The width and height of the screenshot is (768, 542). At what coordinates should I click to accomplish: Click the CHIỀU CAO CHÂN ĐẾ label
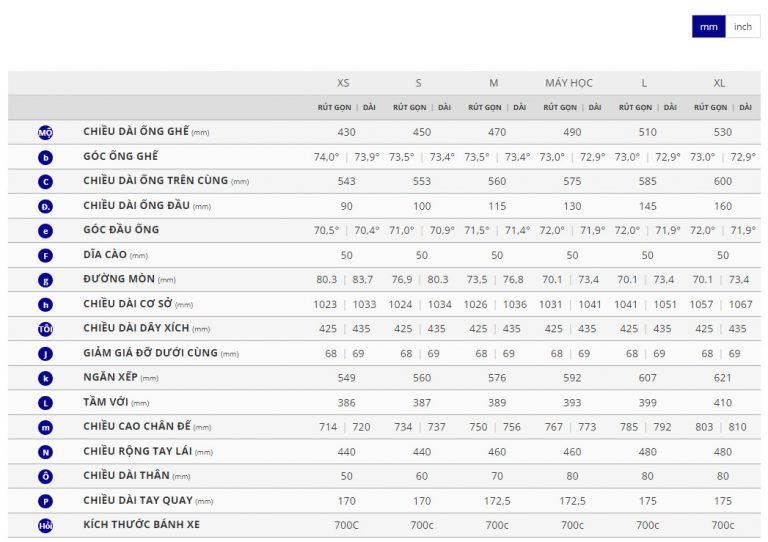[137, 426]
